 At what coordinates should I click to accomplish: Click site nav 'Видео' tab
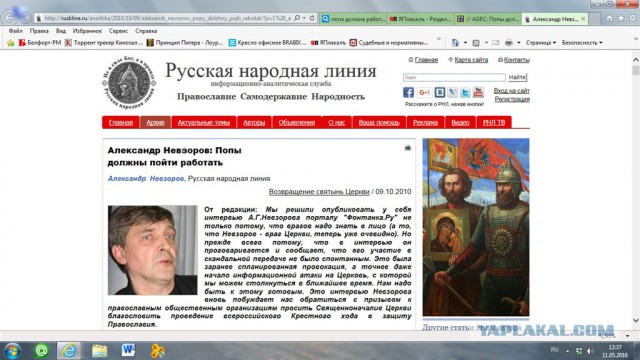pyautogui.click(x=460, y=122)
